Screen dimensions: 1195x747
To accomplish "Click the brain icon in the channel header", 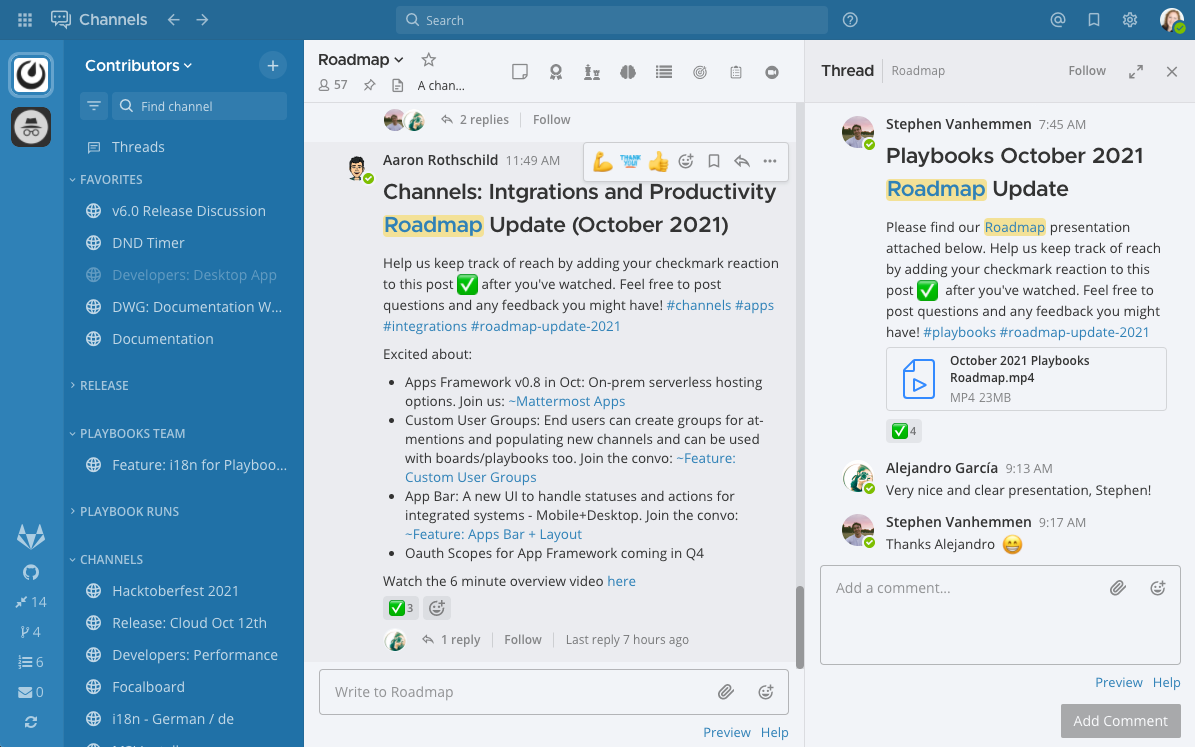I will tap(627, 71).
